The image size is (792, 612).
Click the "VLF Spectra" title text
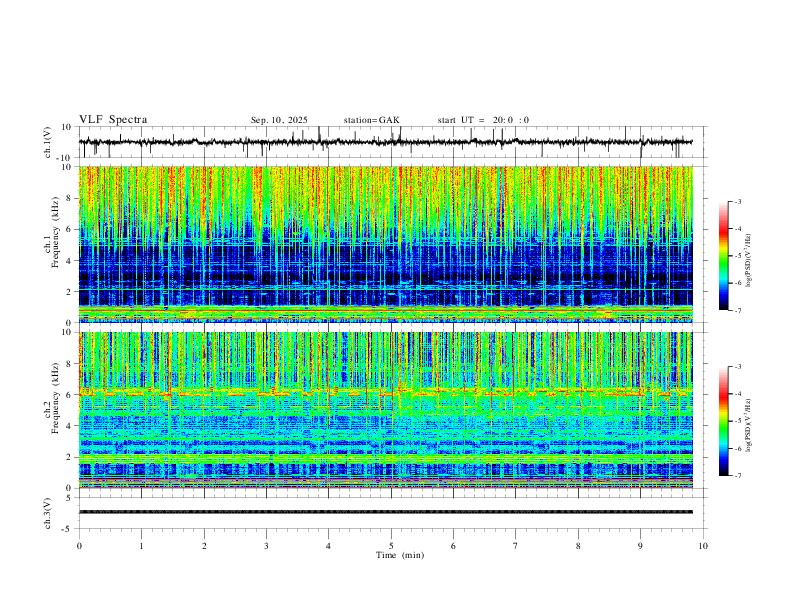click(113, 120)
